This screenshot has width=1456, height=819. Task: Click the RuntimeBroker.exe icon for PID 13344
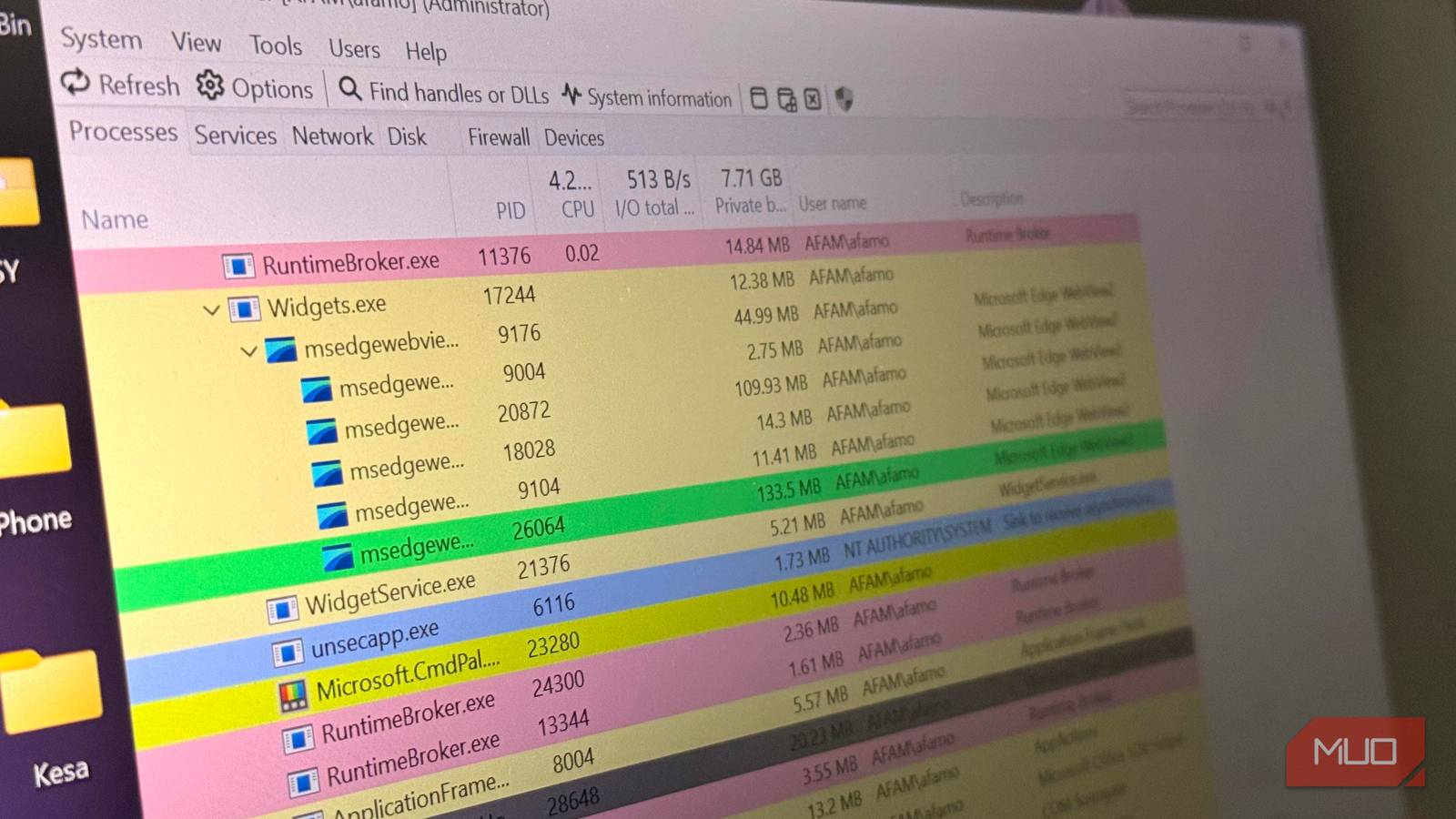(x=303, y=781)
